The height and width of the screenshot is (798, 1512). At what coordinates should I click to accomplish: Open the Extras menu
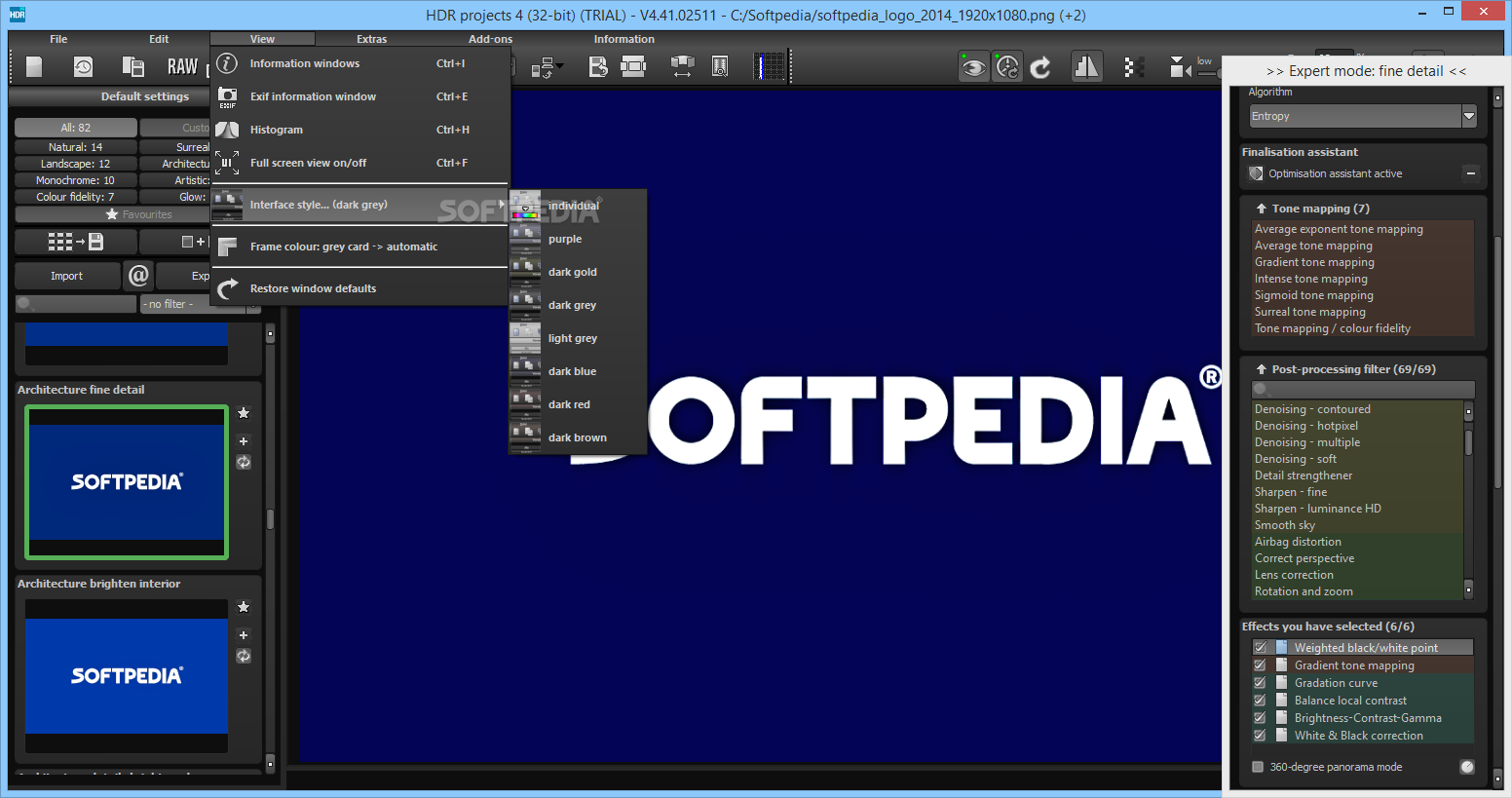[x=371, y=39]
